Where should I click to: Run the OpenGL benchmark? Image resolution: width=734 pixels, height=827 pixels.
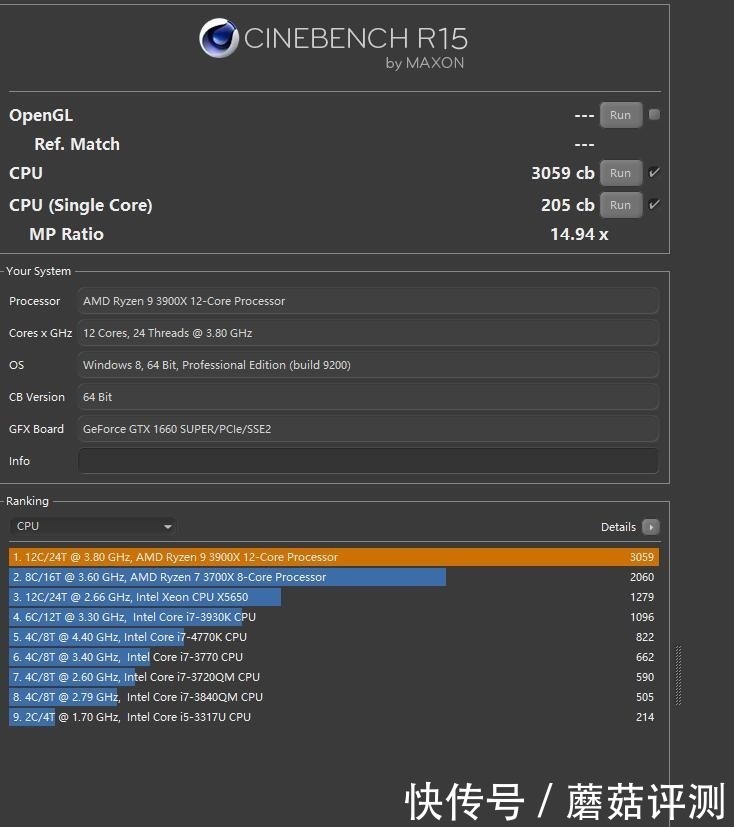tap(620, 115)
